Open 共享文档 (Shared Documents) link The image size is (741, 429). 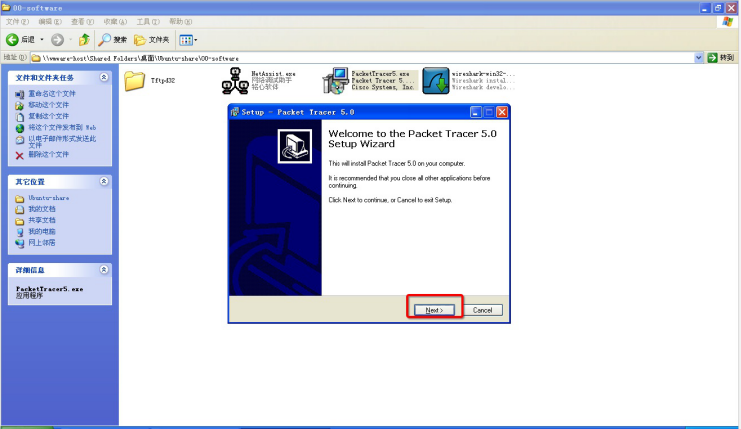click(42, 220)
